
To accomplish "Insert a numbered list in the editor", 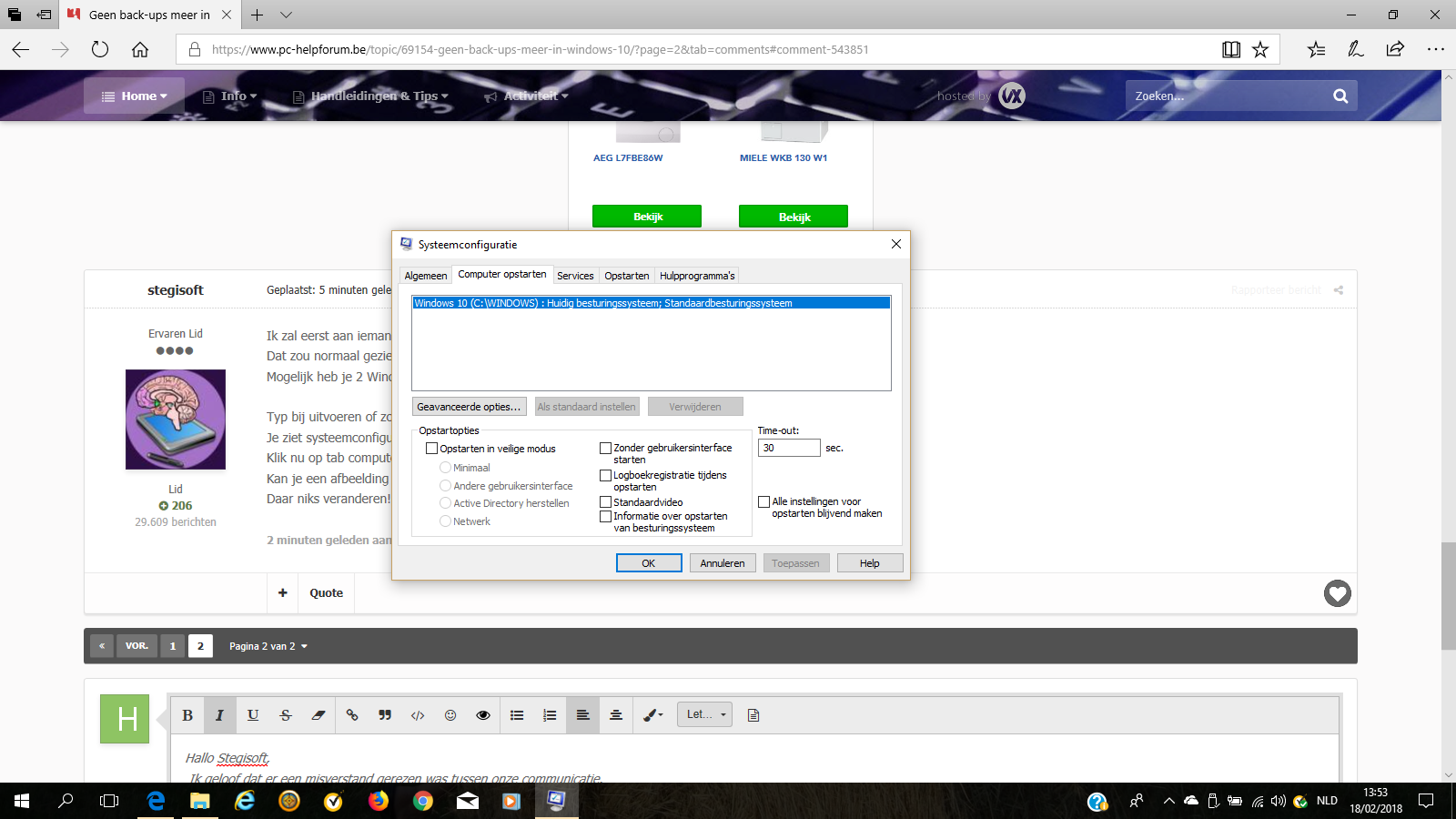I will point(550,715).
